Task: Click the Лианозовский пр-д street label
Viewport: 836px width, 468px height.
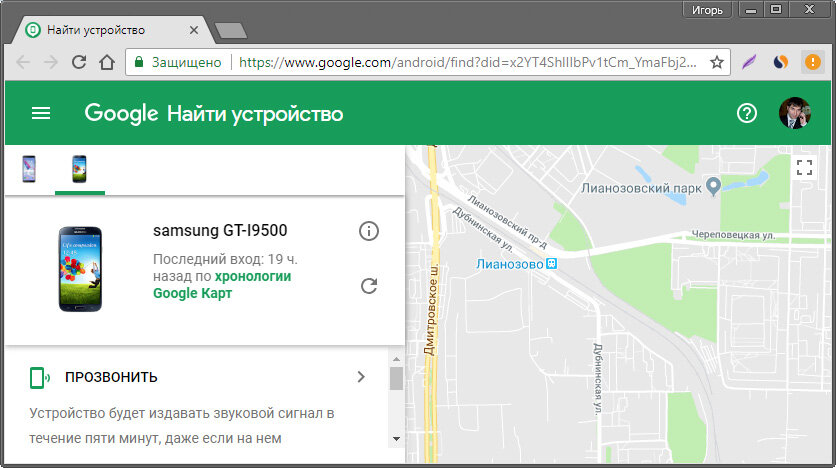Action: (507, 222)
